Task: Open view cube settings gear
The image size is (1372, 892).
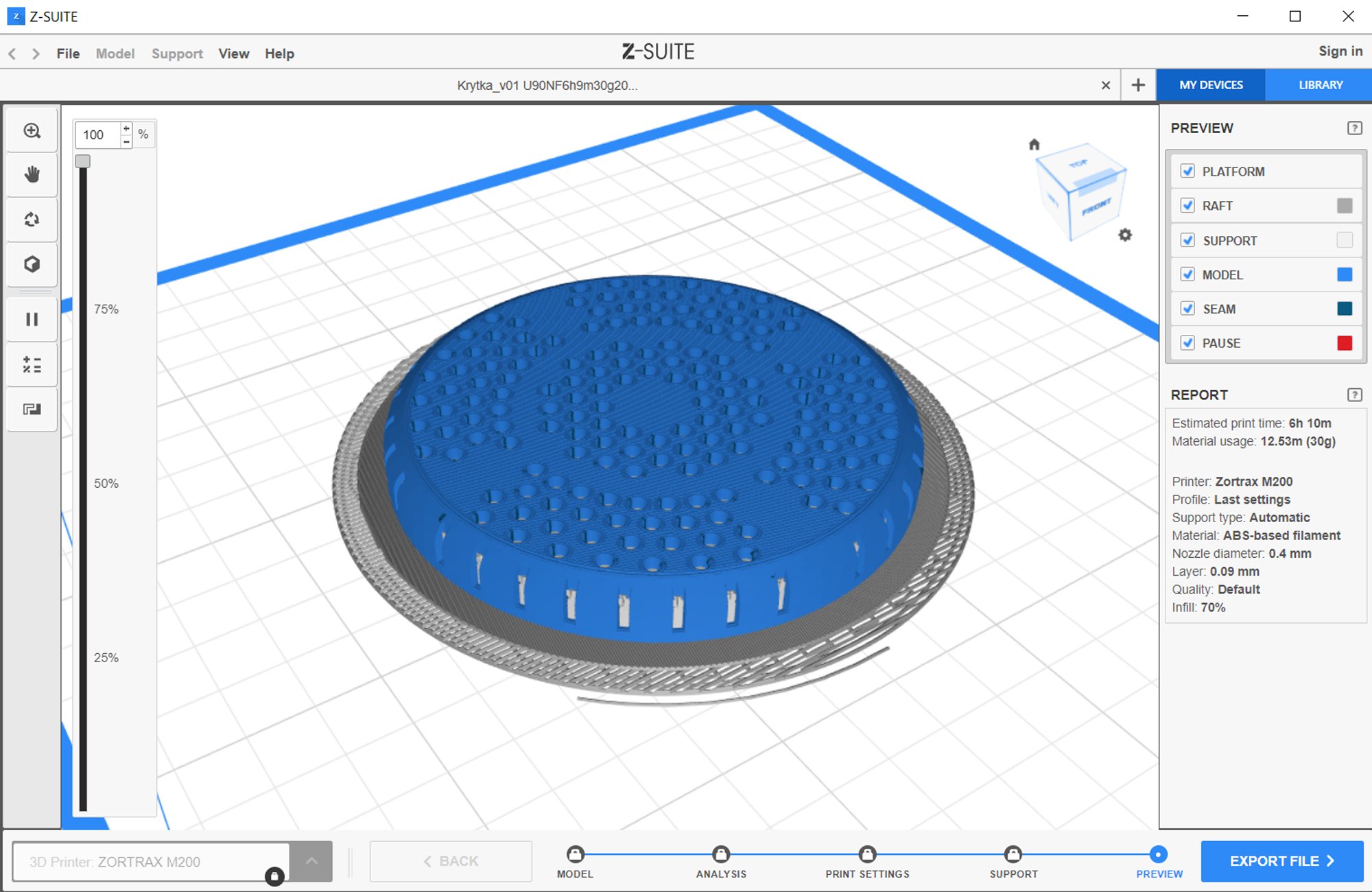Action: click(1125, 235)
